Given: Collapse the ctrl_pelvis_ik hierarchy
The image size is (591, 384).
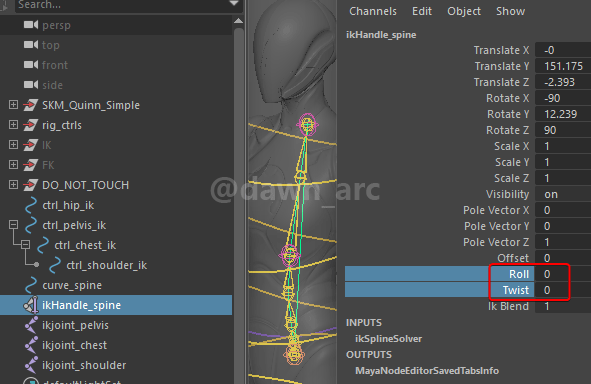Looking at the screenshot, I should pos(13,225).
